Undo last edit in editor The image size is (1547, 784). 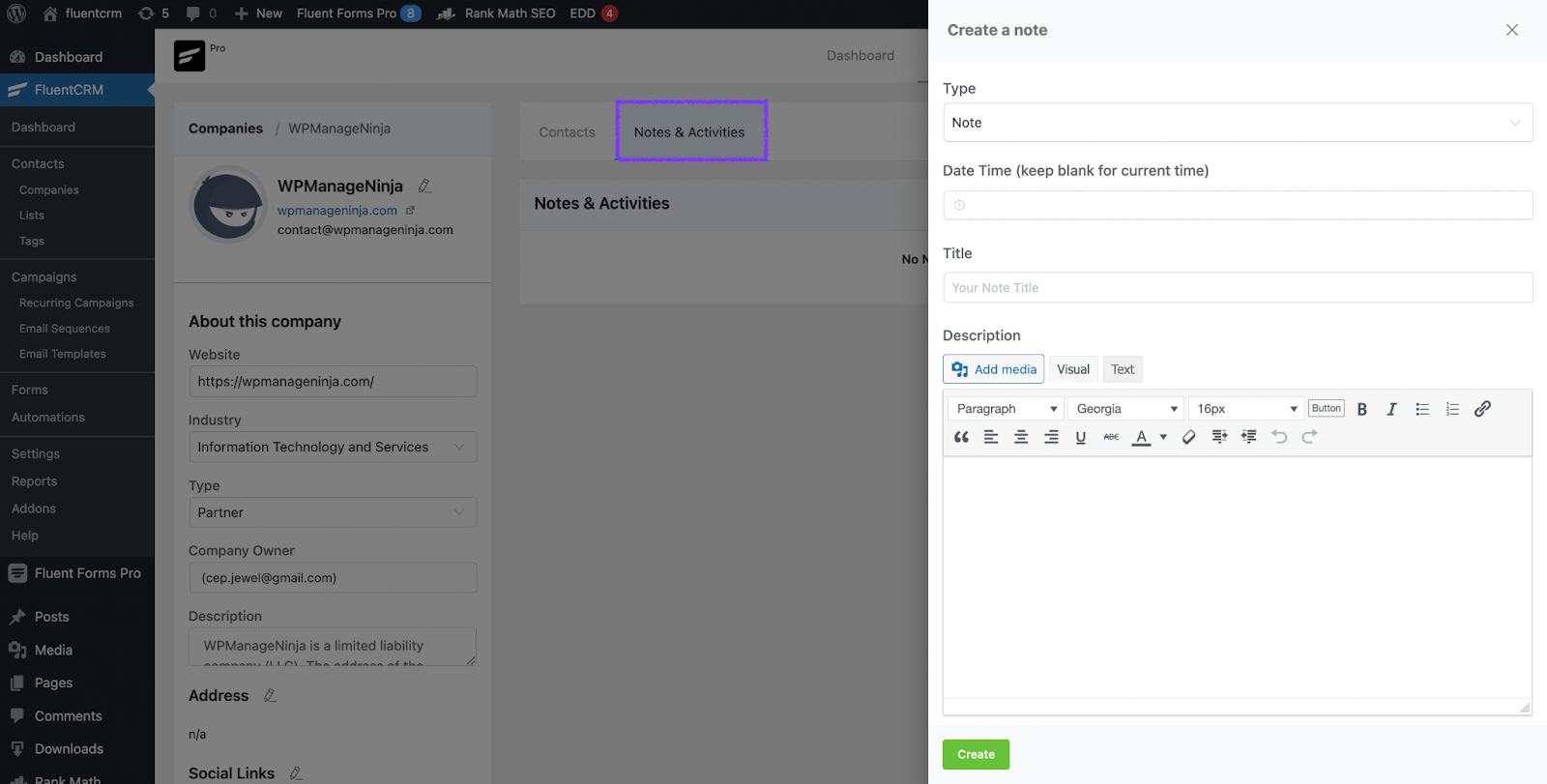(x=1279, y=437)
